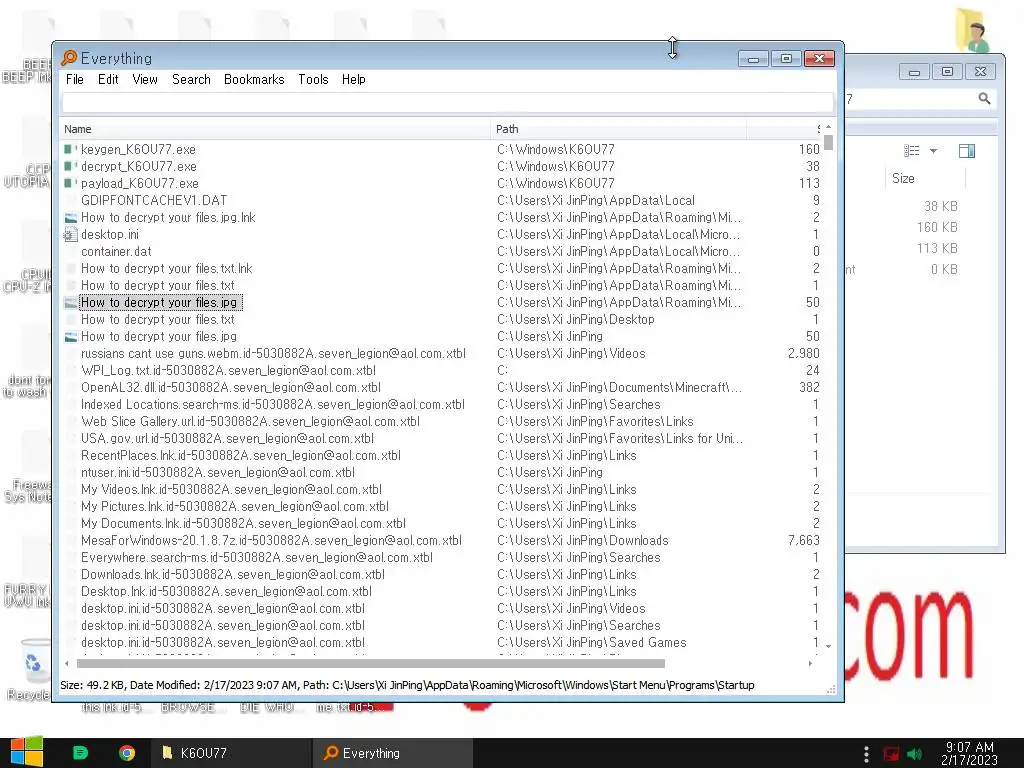
Task: Select ntuser.ini encrypted file
Action: pyautogui.click(x=218, y=472)
